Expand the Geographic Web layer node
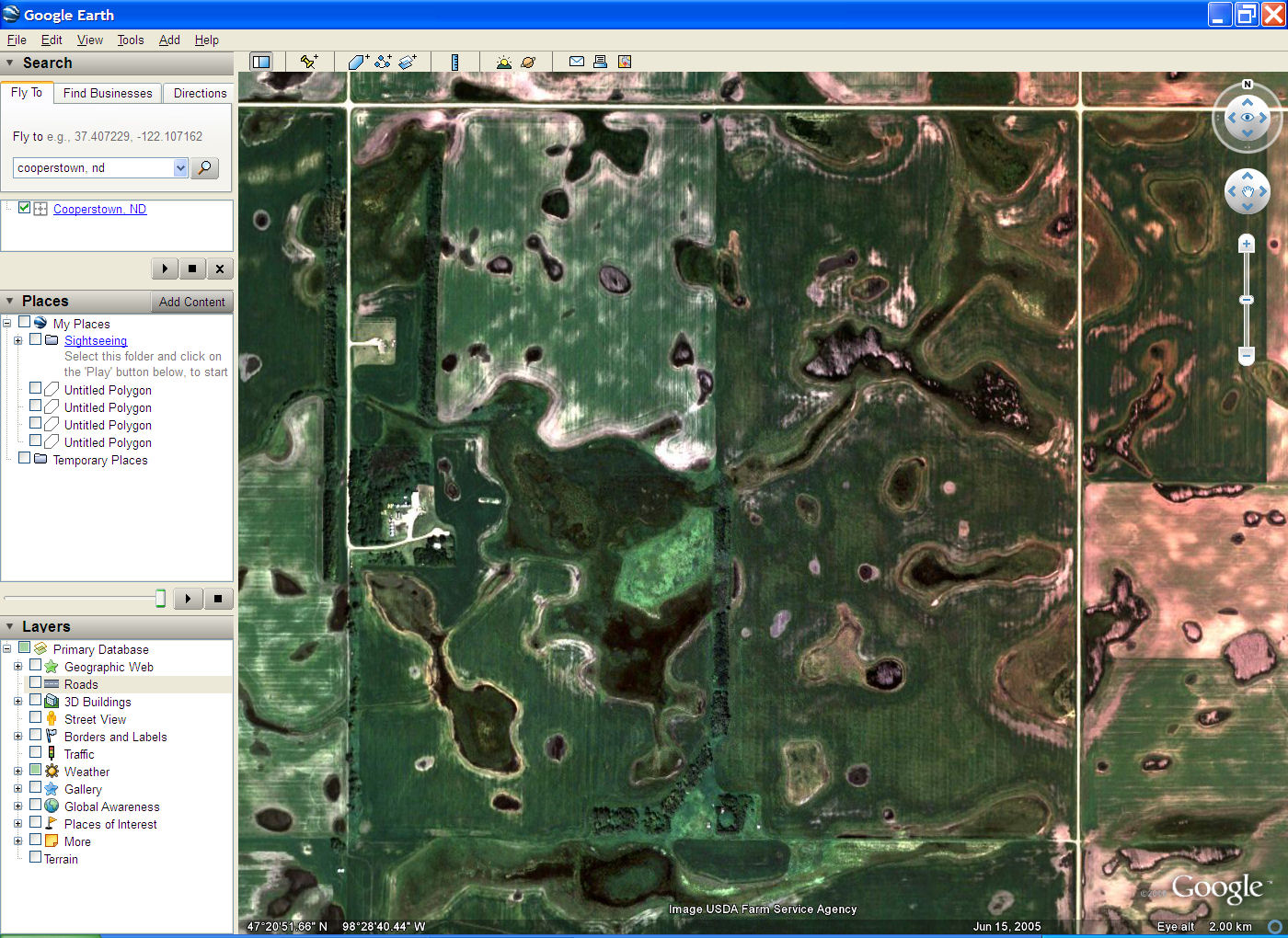Screen dimensions: 1288x938 point(17,667)
